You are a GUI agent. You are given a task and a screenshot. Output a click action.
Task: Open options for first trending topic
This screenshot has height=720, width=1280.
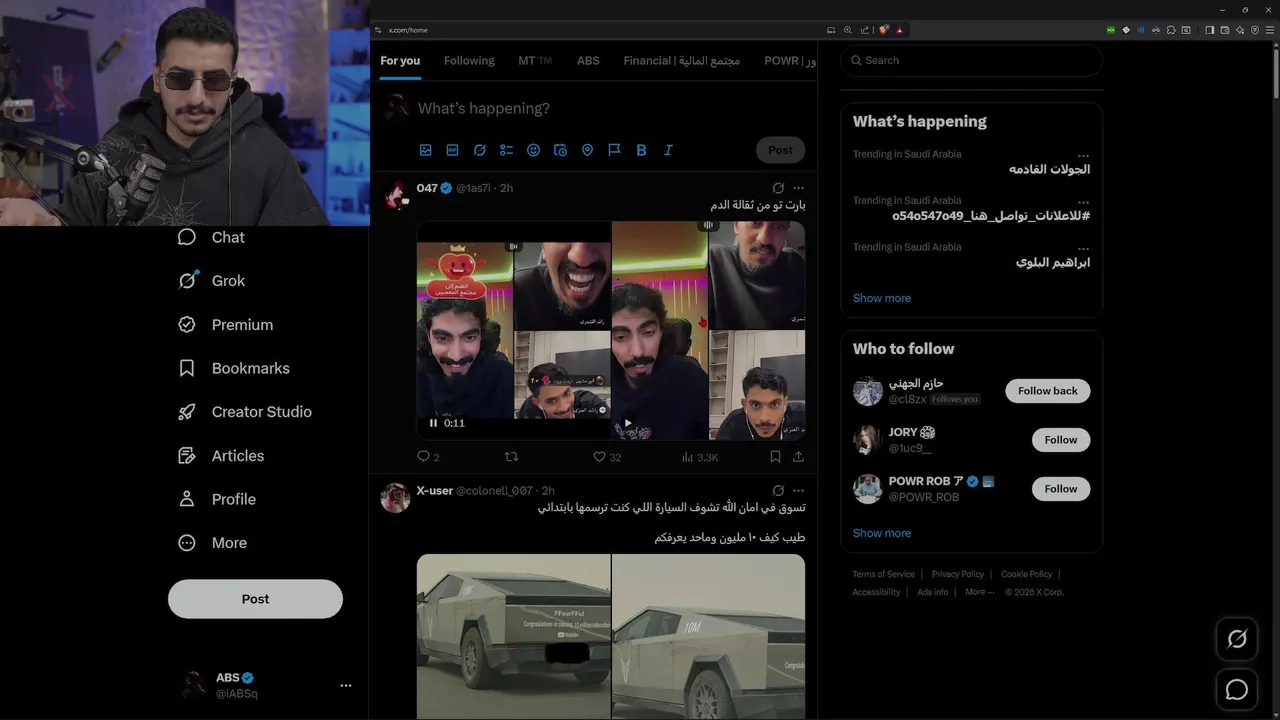pyautogui.click(x=1083, y=155)
